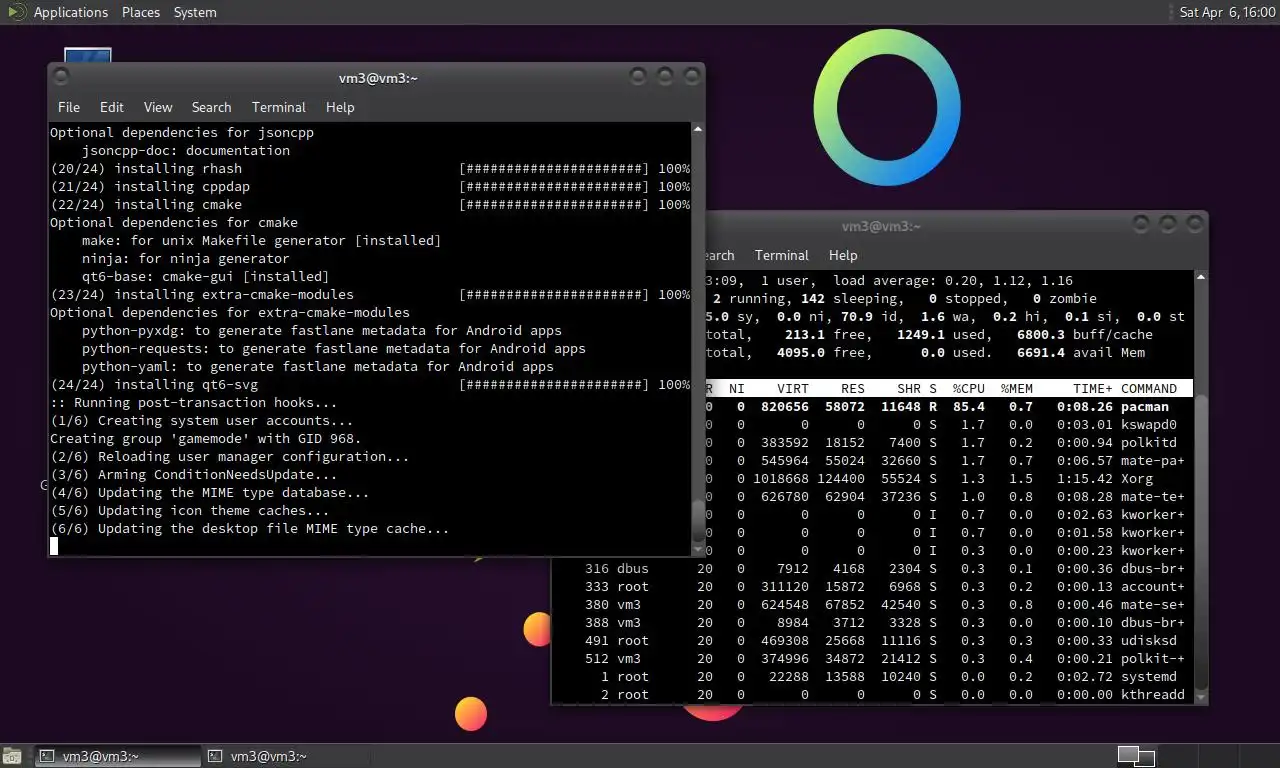Open Help menu of the front terminal

340,107
